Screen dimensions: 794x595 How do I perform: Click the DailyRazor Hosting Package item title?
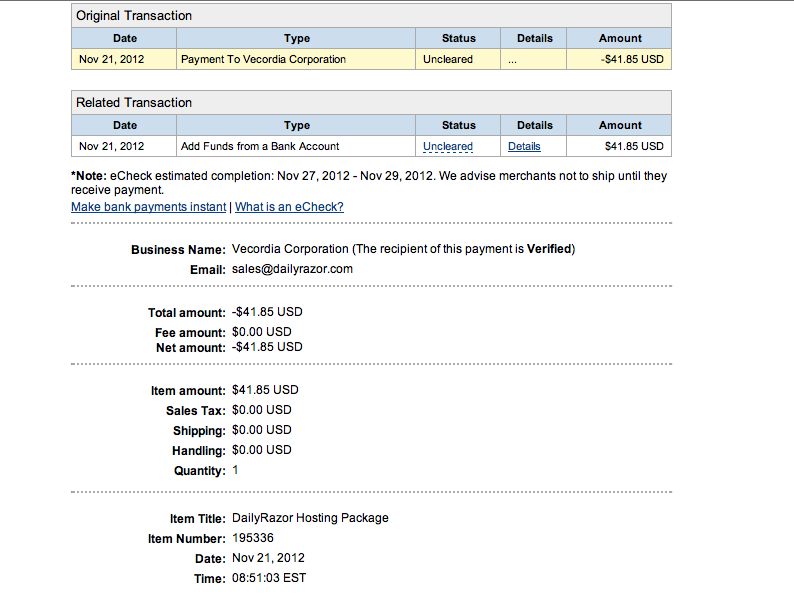[310, 518]
